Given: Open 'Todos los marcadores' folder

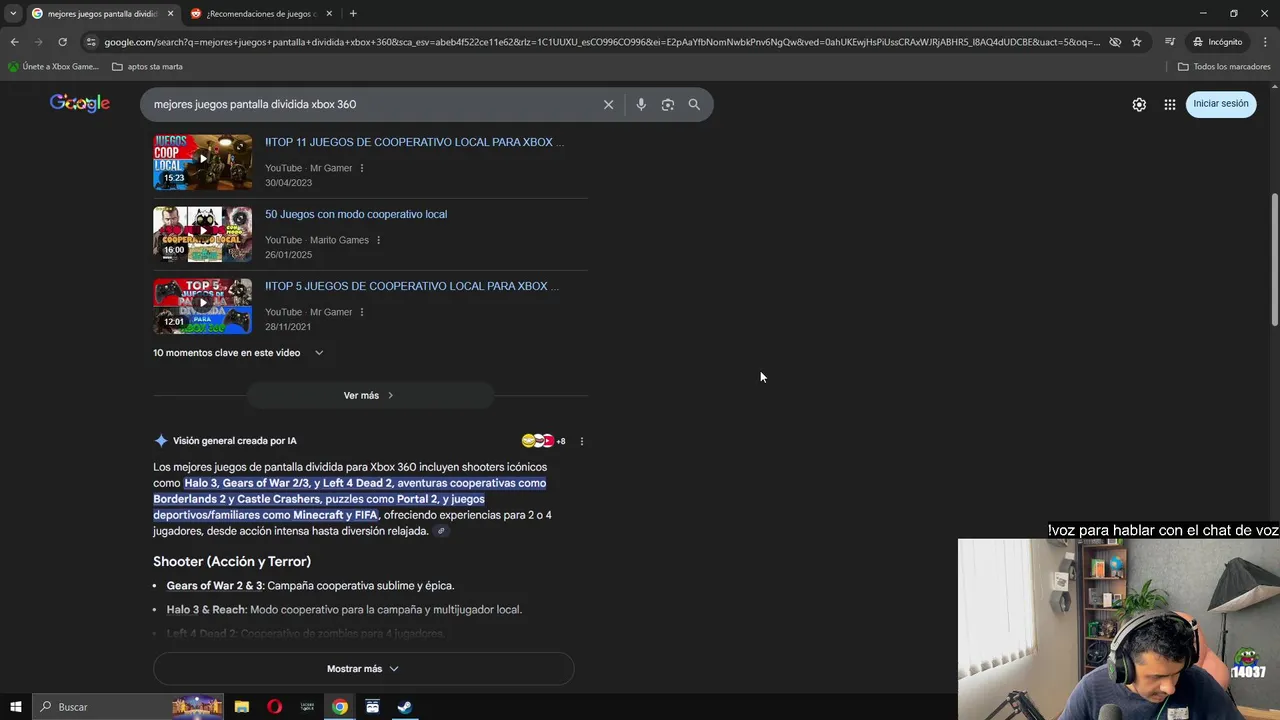Looking at the screenshot, I should tap(1224, 67).
